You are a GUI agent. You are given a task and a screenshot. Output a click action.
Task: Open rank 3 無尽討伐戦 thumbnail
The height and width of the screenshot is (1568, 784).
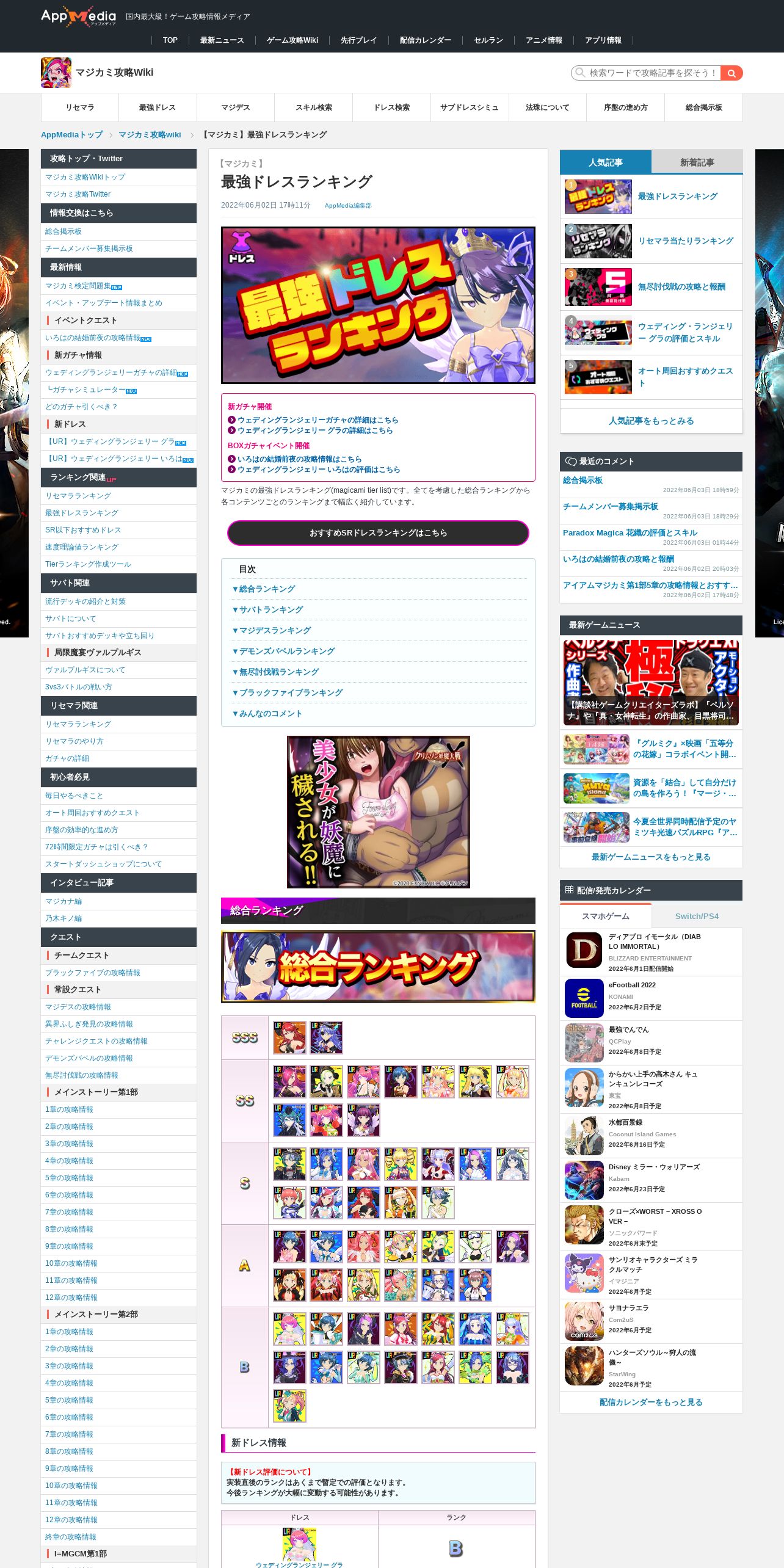(598, 286)
